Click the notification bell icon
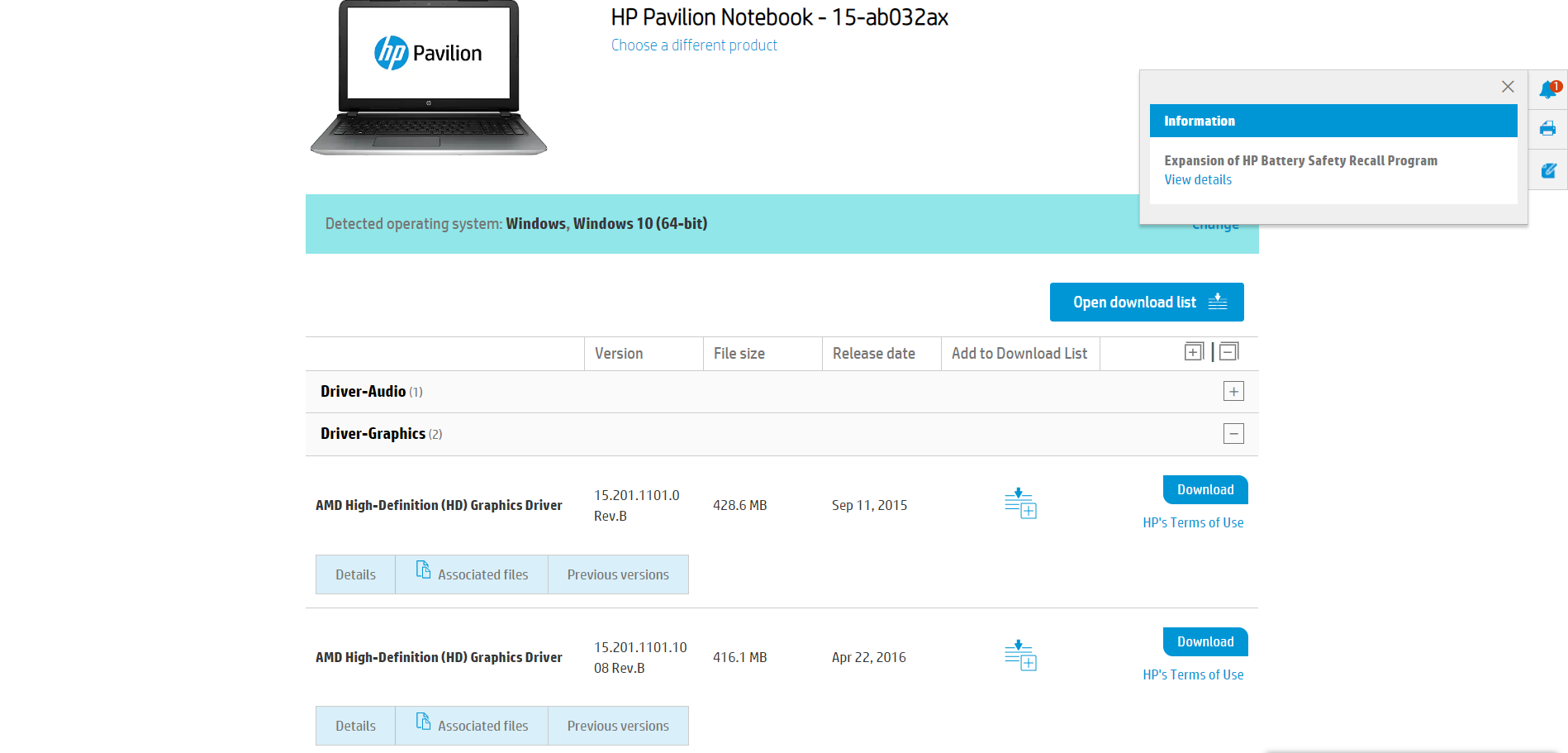This screenshot has width=1568, height=753. 1547,90
